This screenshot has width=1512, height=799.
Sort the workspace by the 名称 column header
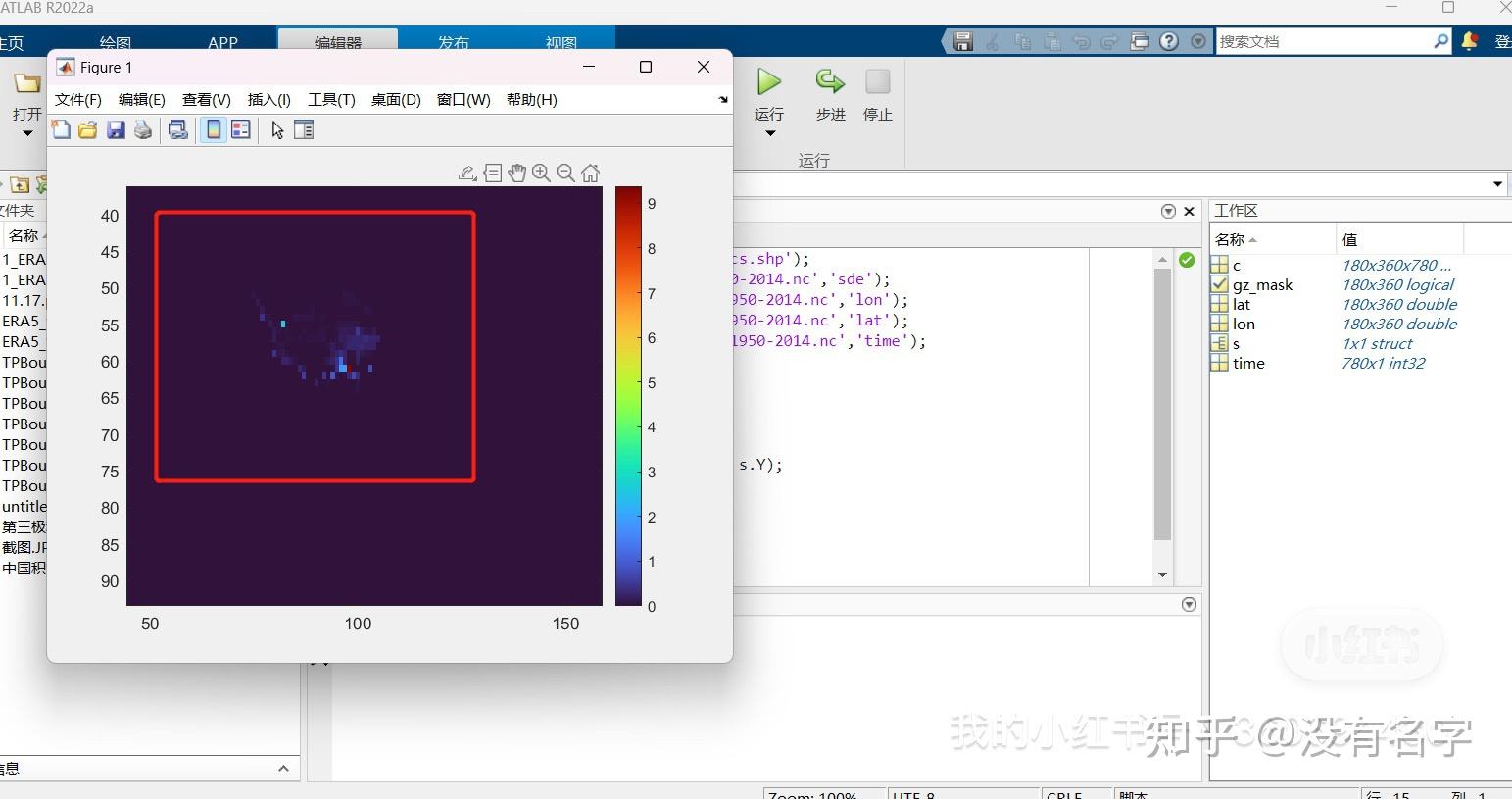(x=1273, y=239)
